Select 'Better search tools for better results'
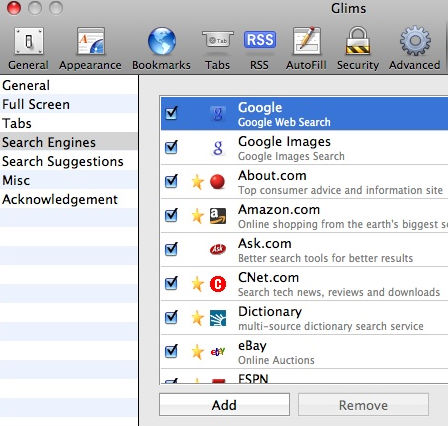Viewport: 448px width, 426px height. pyautogui.click(x=325, y=258)
